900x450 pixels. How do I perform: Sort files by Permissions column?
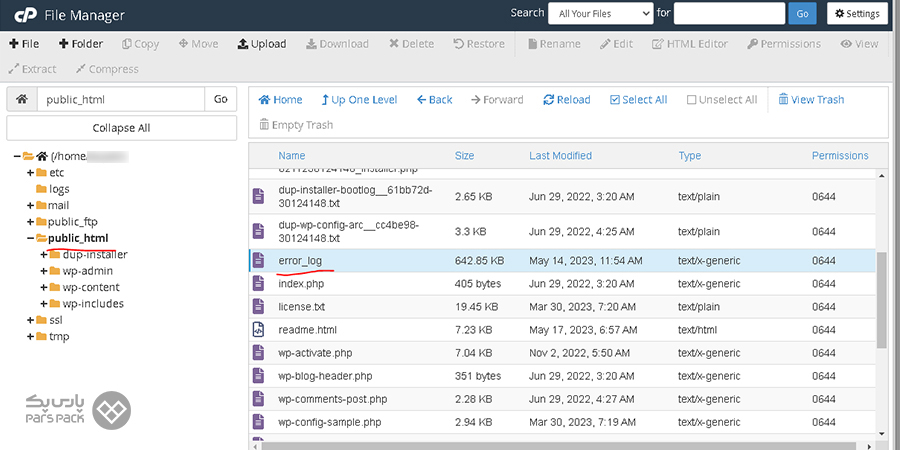(840, 156)
